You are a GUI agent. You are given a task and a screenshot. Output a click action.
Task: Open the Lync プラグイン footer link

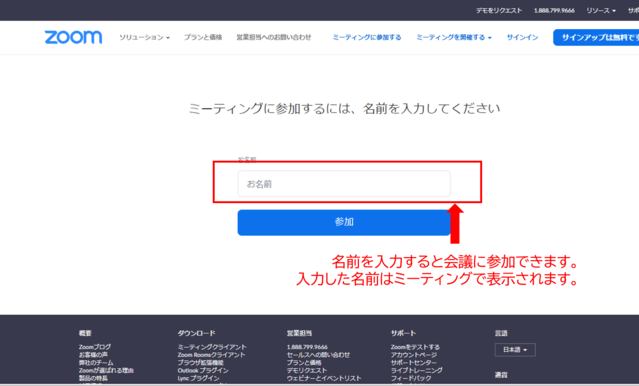pos(198,378)
